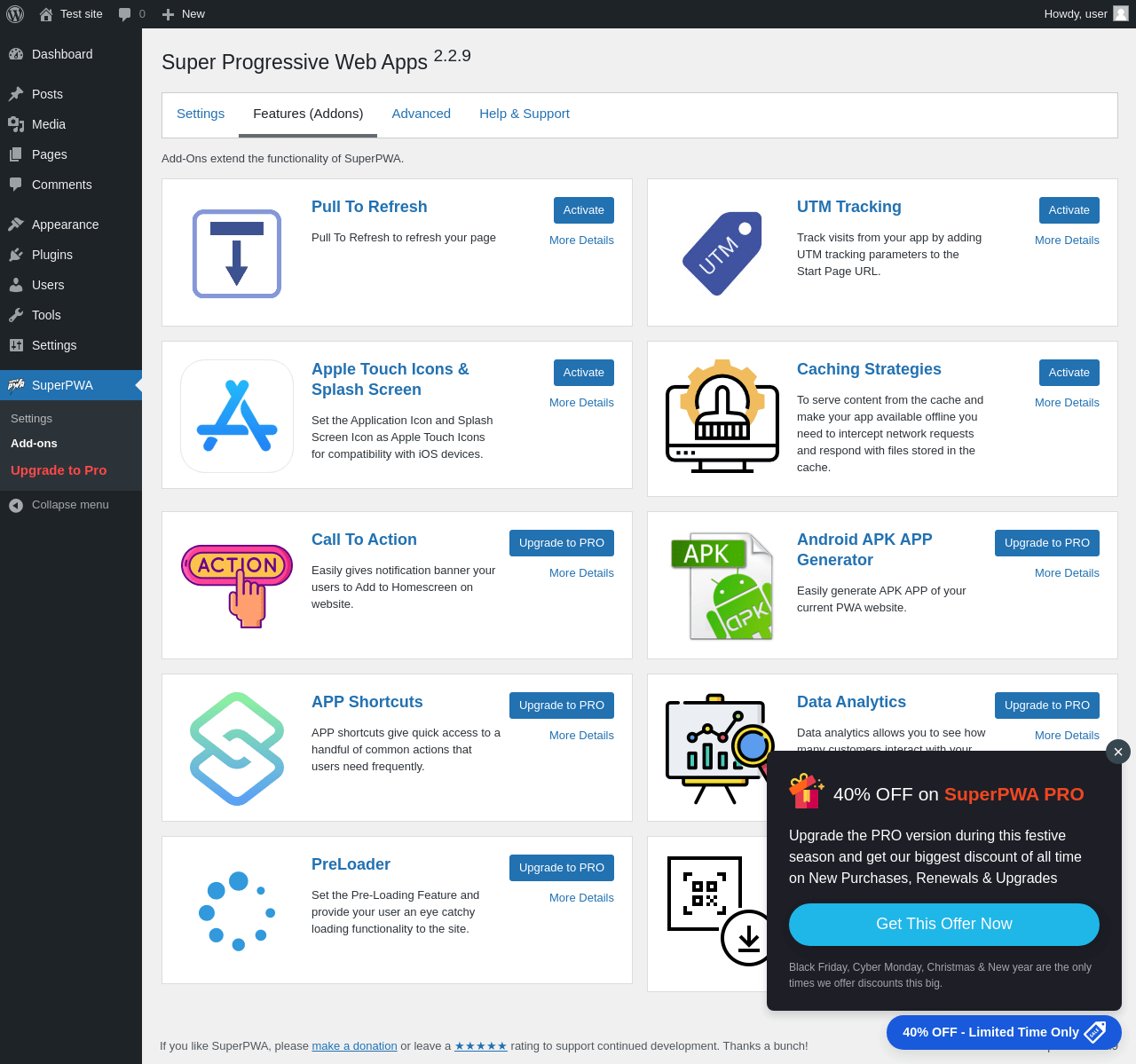
Task: Upgrade to PRO for PreLoader
Action: click(x=562, y=868)
